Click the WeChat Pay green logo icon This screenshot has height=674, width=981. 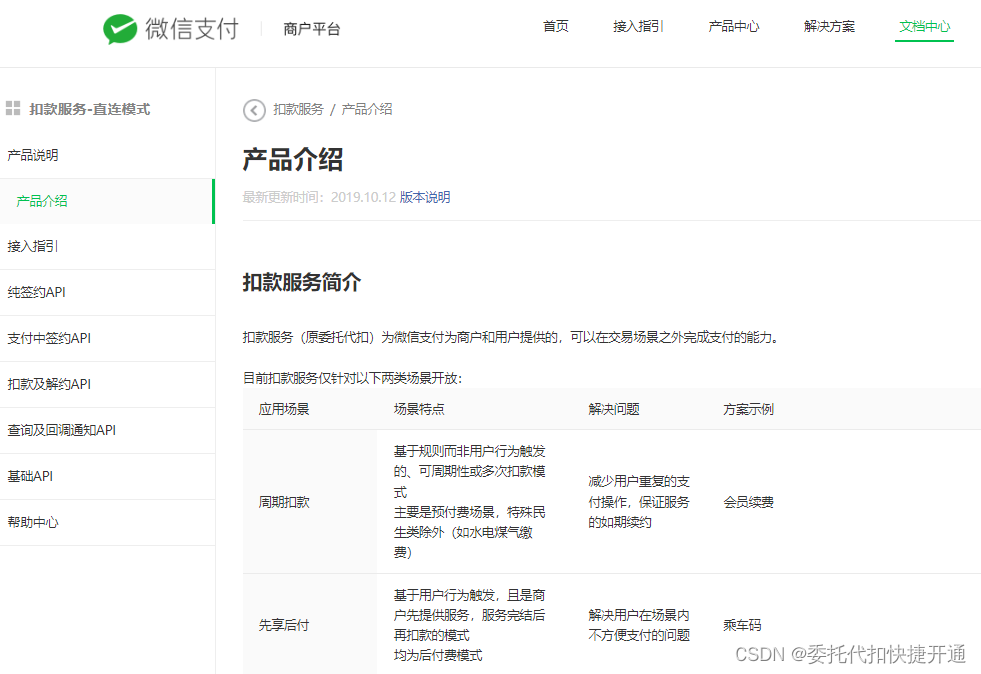119,29
